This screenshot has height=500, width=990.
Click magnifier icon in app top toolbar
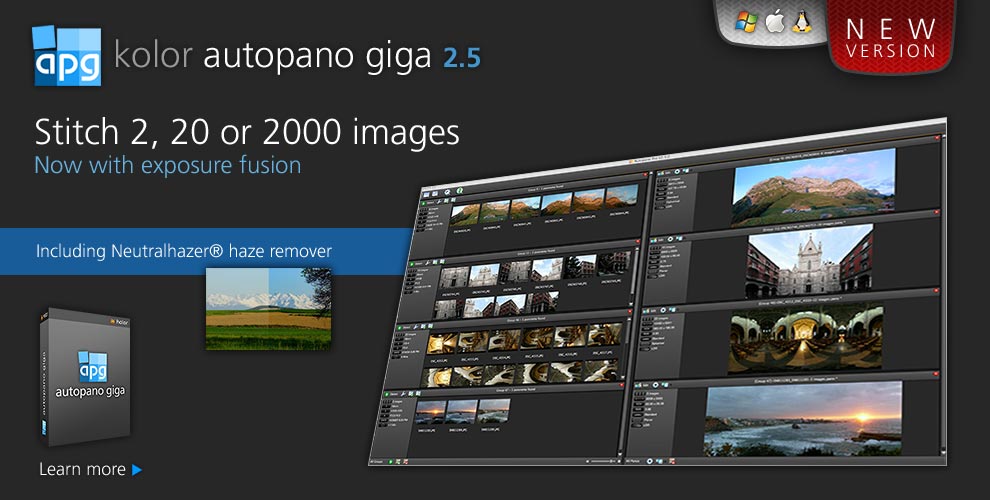447,192
